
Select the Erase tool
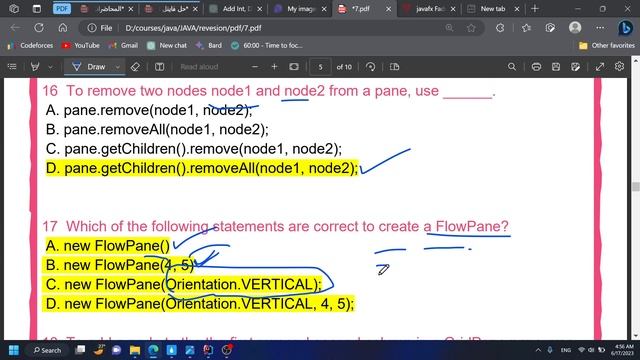pos(135,67)
